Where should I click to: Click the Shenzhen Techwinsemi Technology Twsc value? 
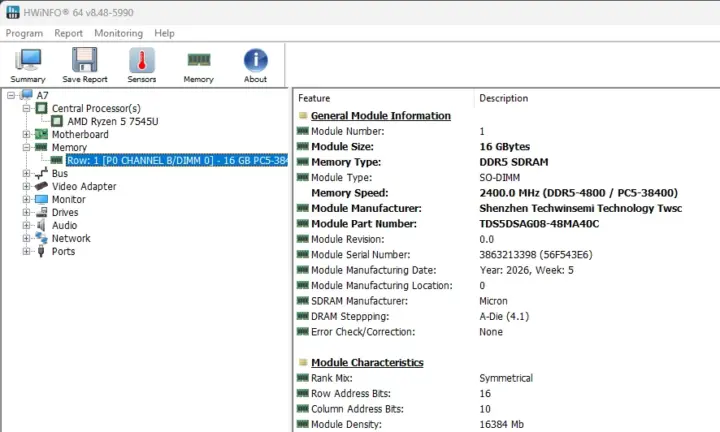click(x=580, y=208)
